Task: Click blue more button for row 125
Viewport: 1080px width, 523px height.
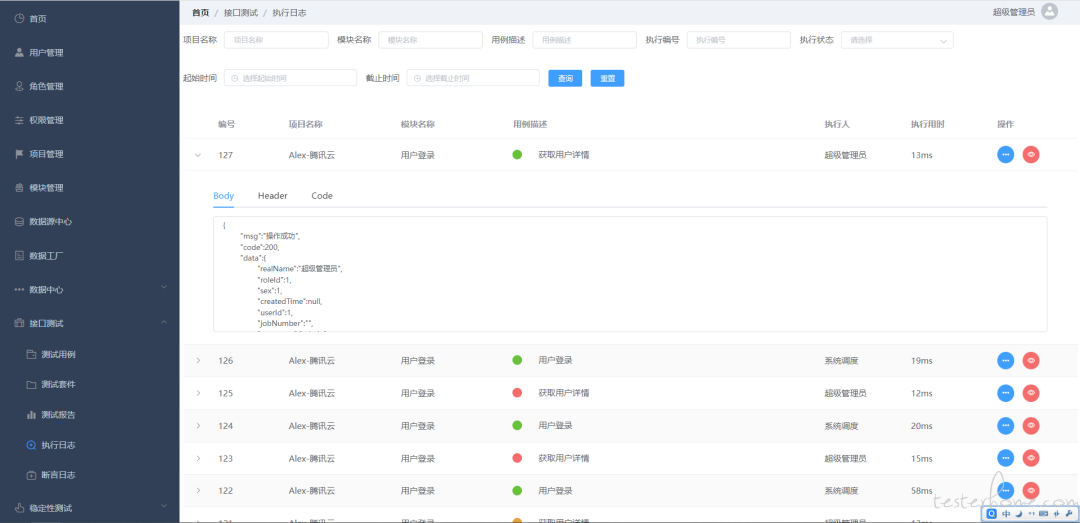Action: (x=1006, y=393)
